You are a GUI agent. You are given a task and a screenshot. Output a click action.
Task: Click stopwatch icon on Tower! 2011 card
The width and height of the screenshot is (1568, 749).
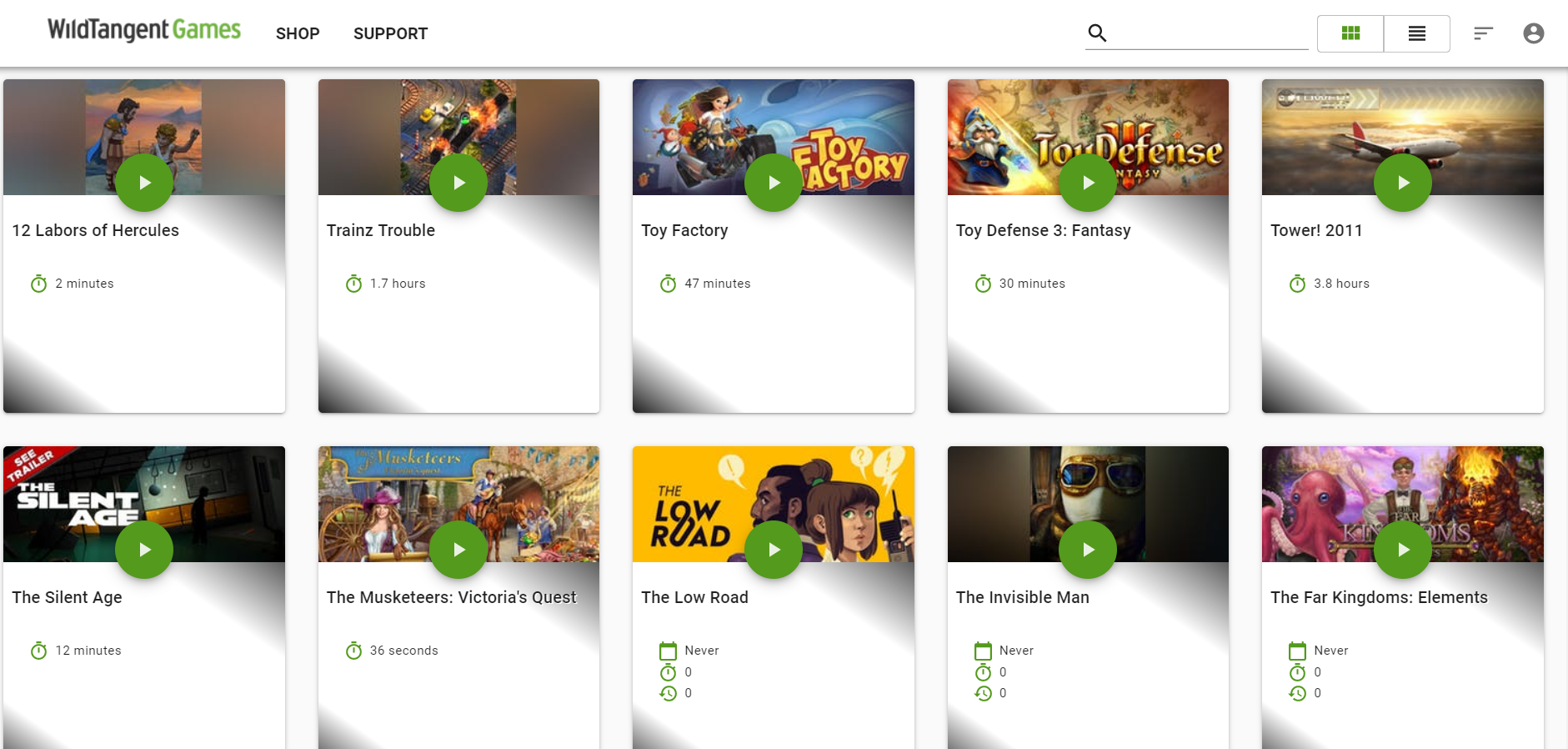tap(1297, 284)
